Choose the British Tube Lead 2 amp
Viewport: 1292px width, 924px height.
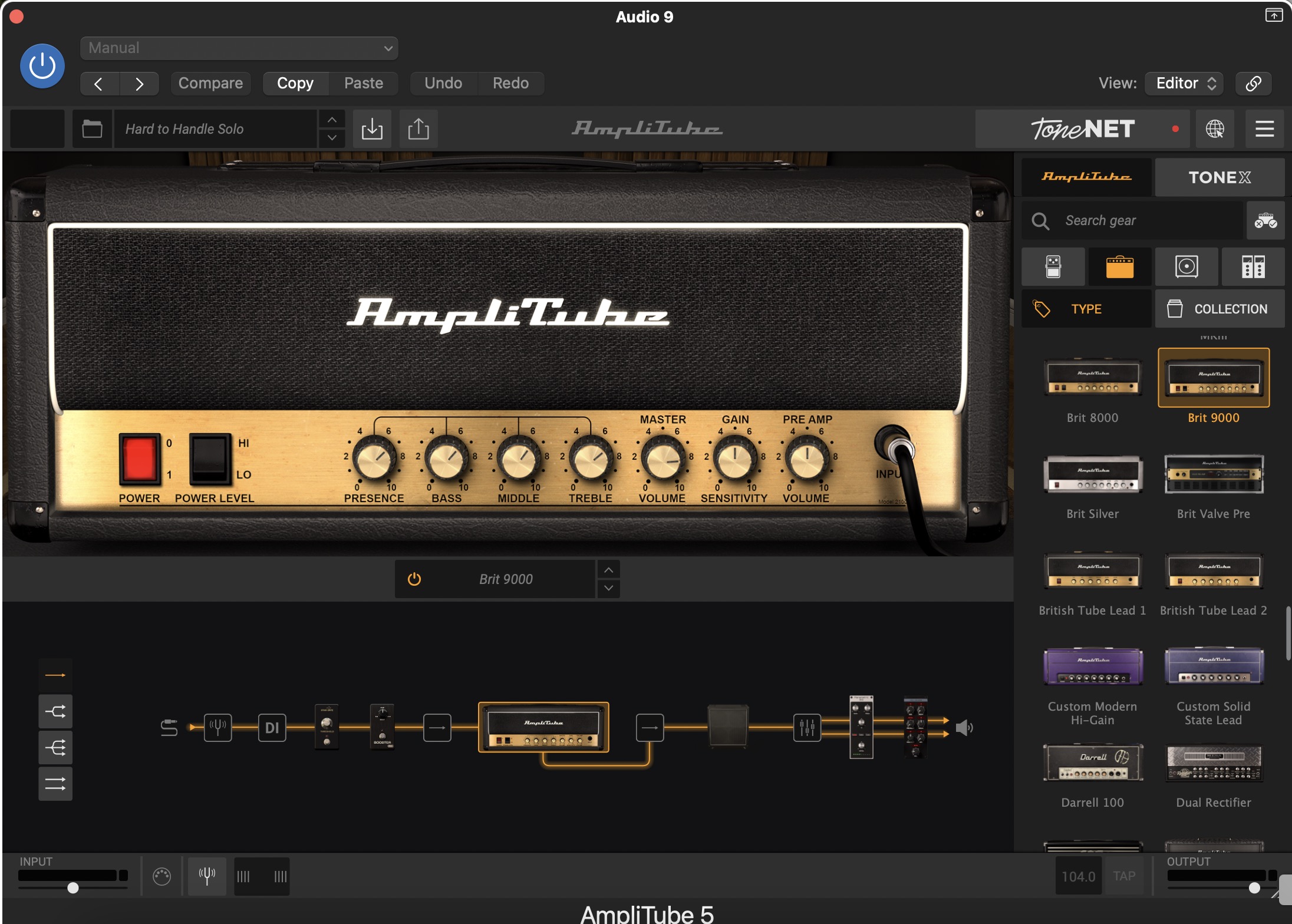click(1214, 570)
